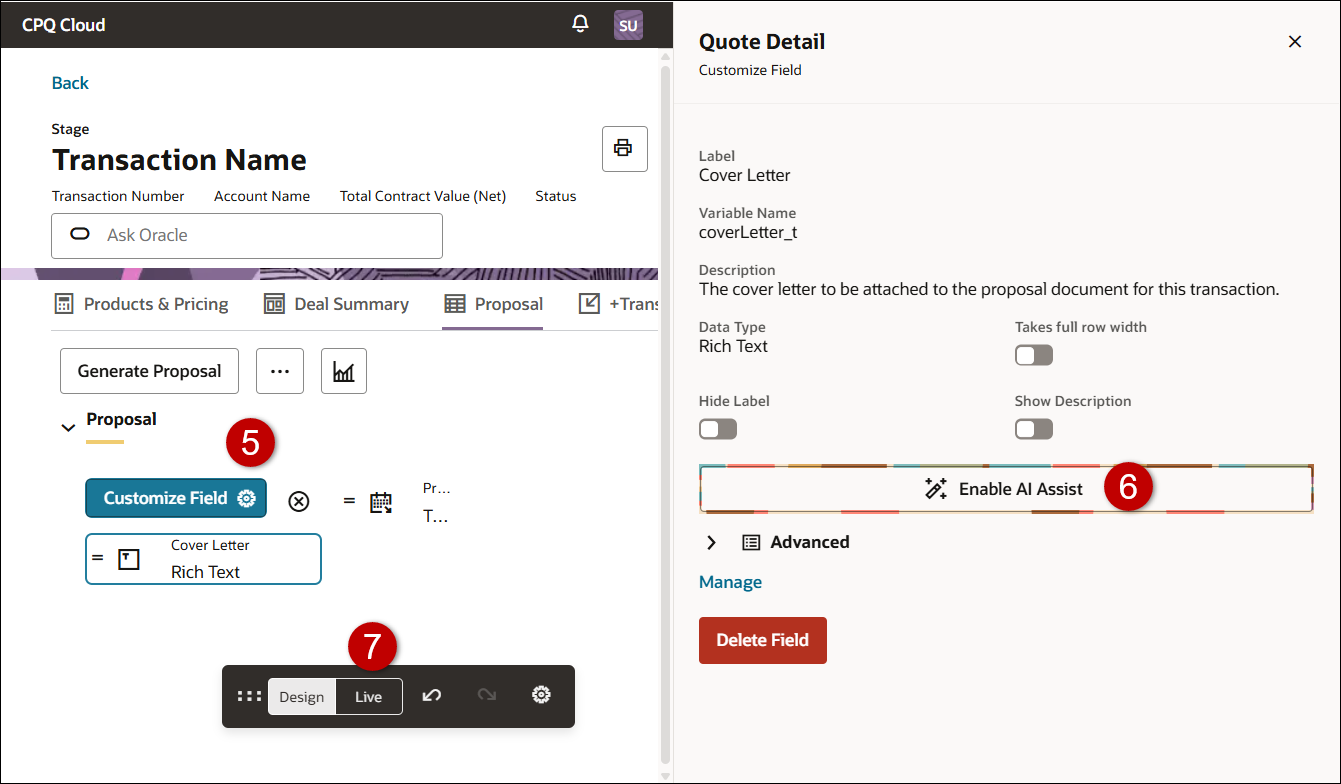Enable the Show Description switch

coord(1034,429)
